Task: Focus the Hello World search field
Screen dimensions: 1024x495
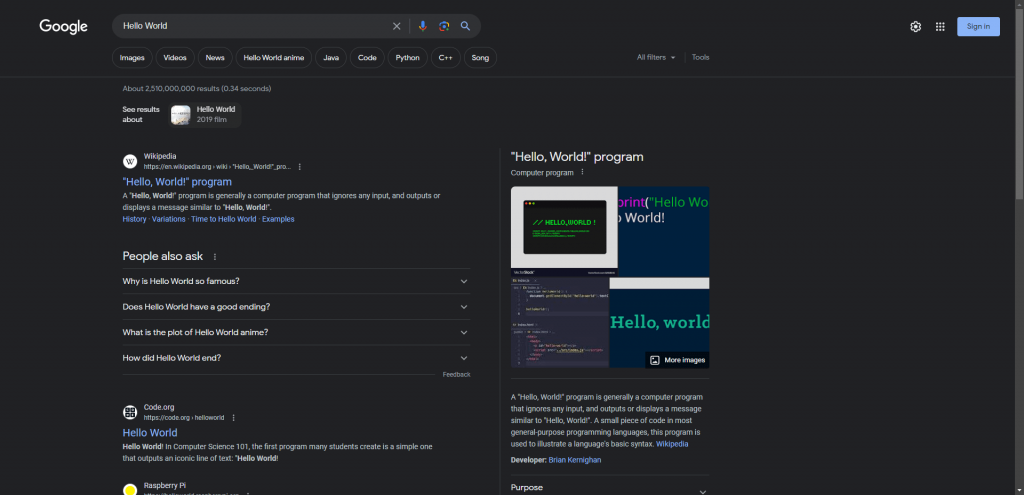Action: [x=255, y=26]
